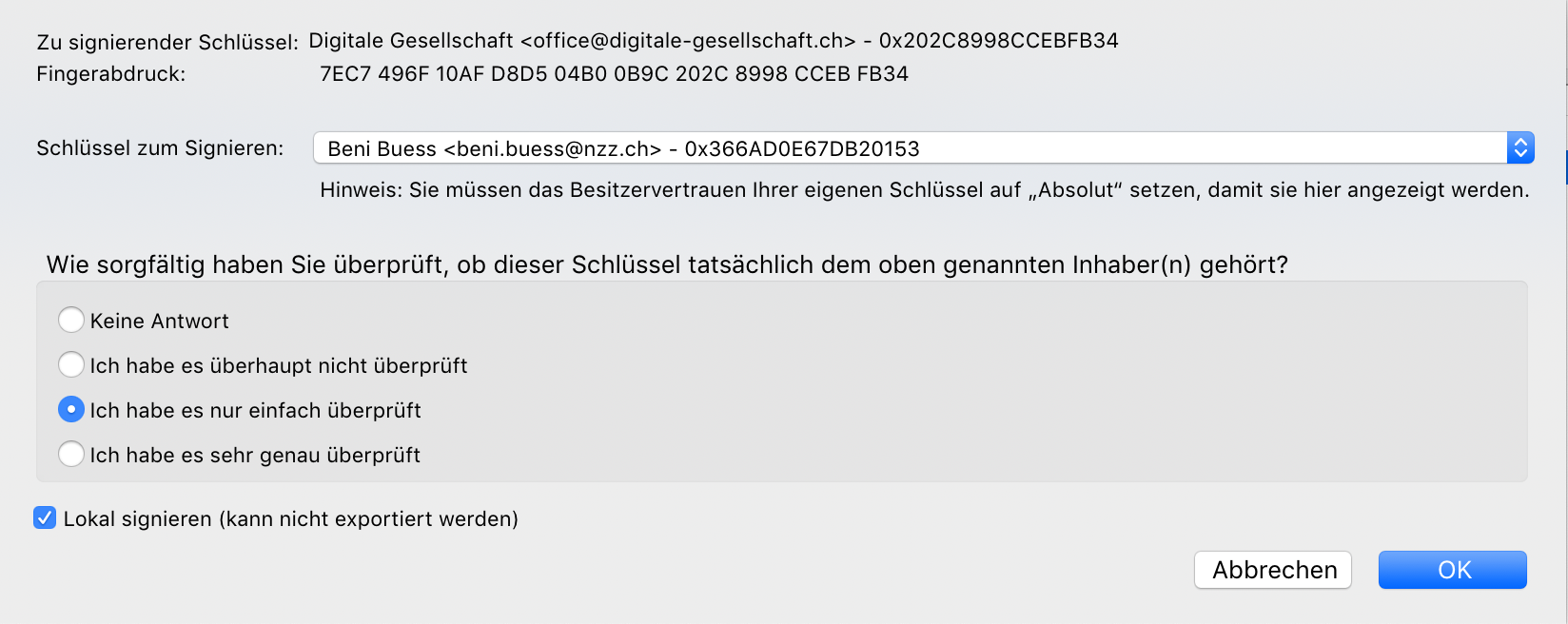The image size is (1568, 624).
Task: Click the blue up-down arrows of key selector
Action: 1520,148
